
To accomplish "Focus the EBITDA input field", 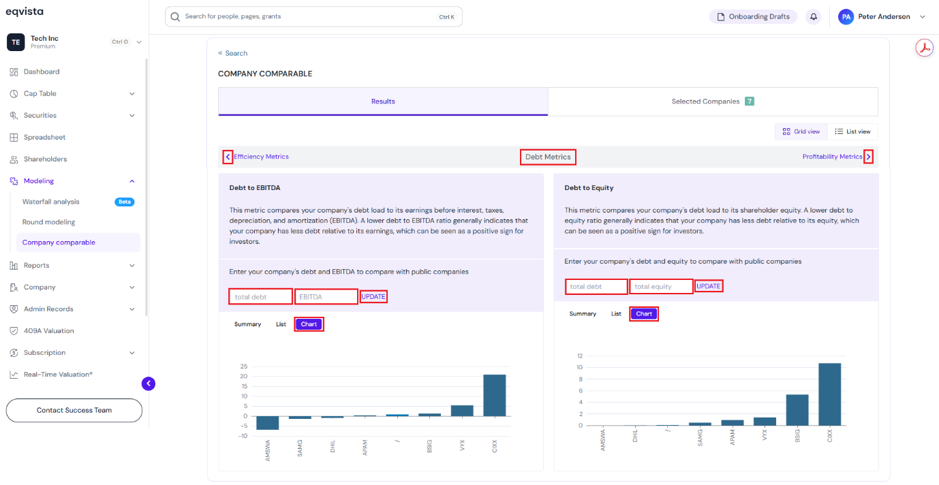I will (326, 297).
